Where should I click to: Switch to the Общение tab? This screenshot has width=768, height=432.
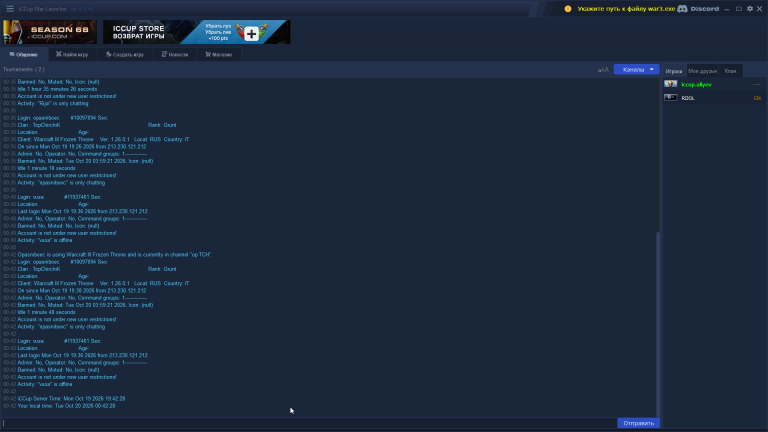click(x=24, y=54)
